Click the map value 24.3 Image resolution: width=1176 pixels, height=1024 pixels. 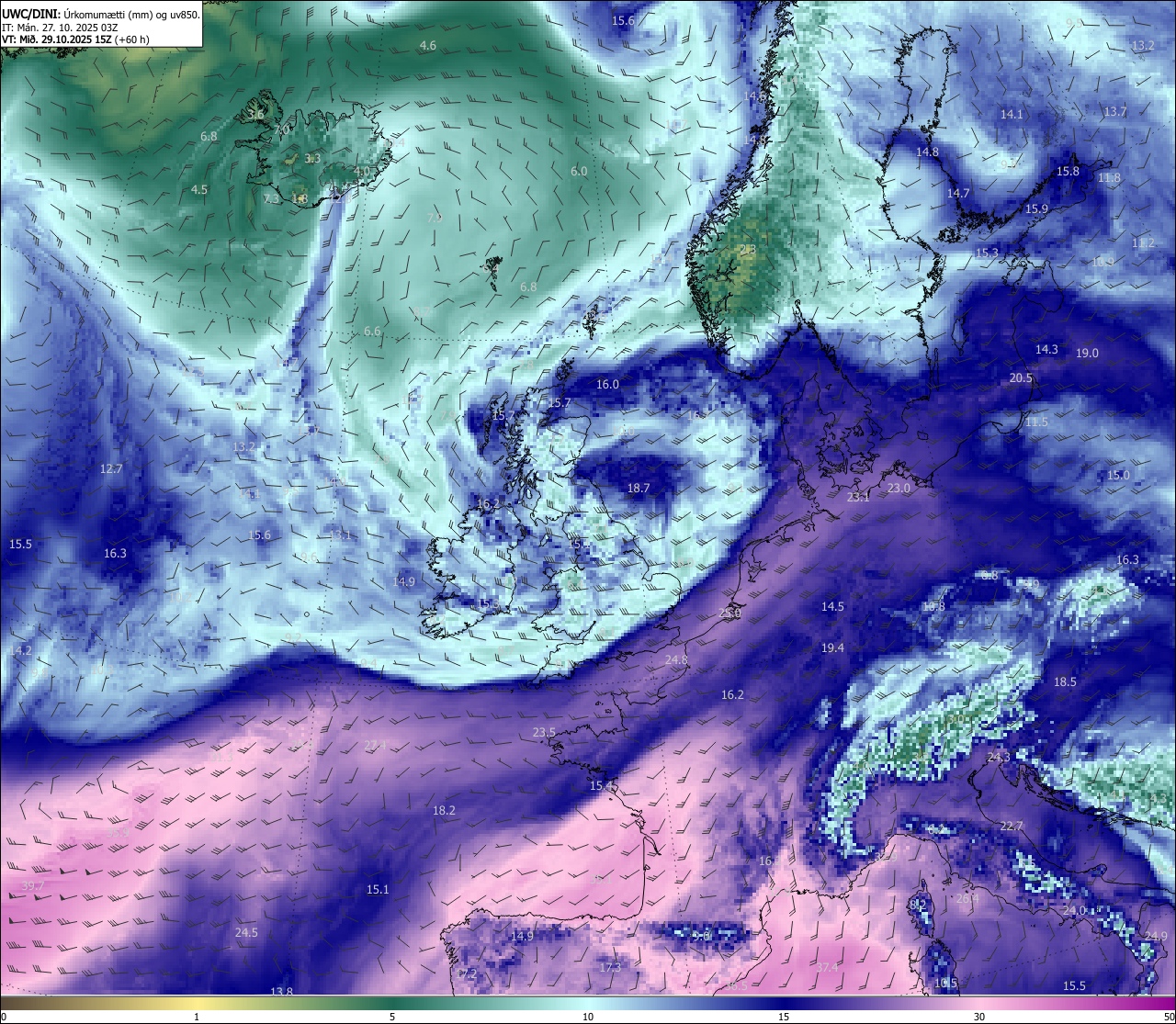pos(999,757)
